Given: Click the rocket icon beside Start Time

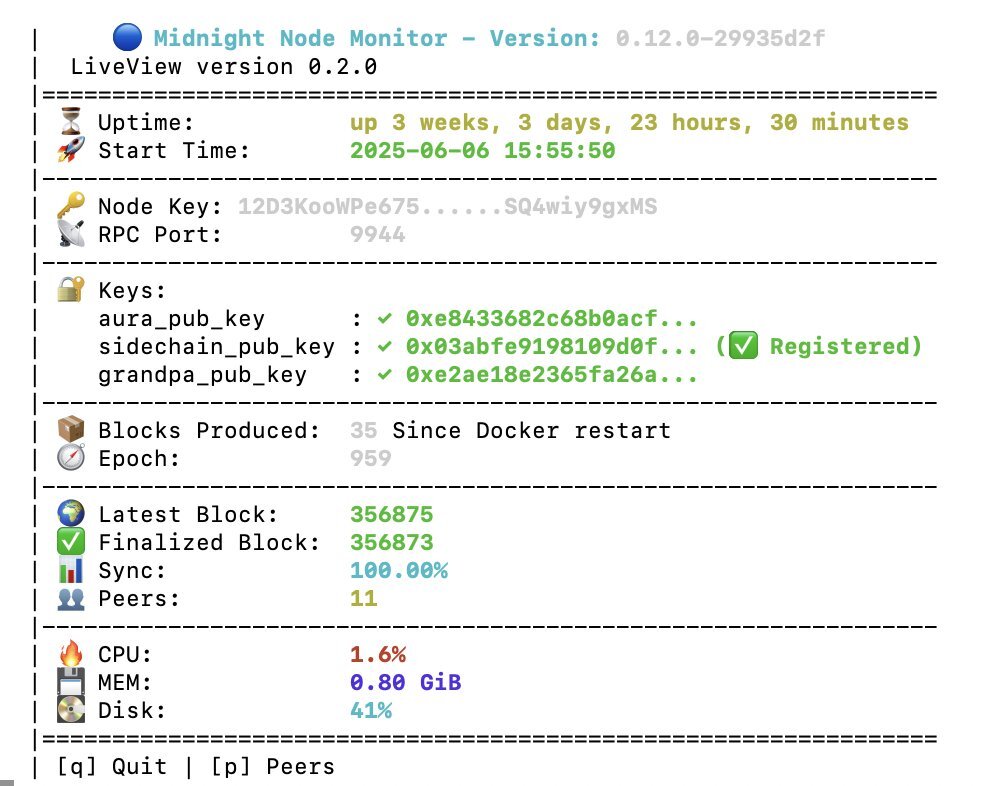Looking at the screenshot, I should tap(69, 151).
